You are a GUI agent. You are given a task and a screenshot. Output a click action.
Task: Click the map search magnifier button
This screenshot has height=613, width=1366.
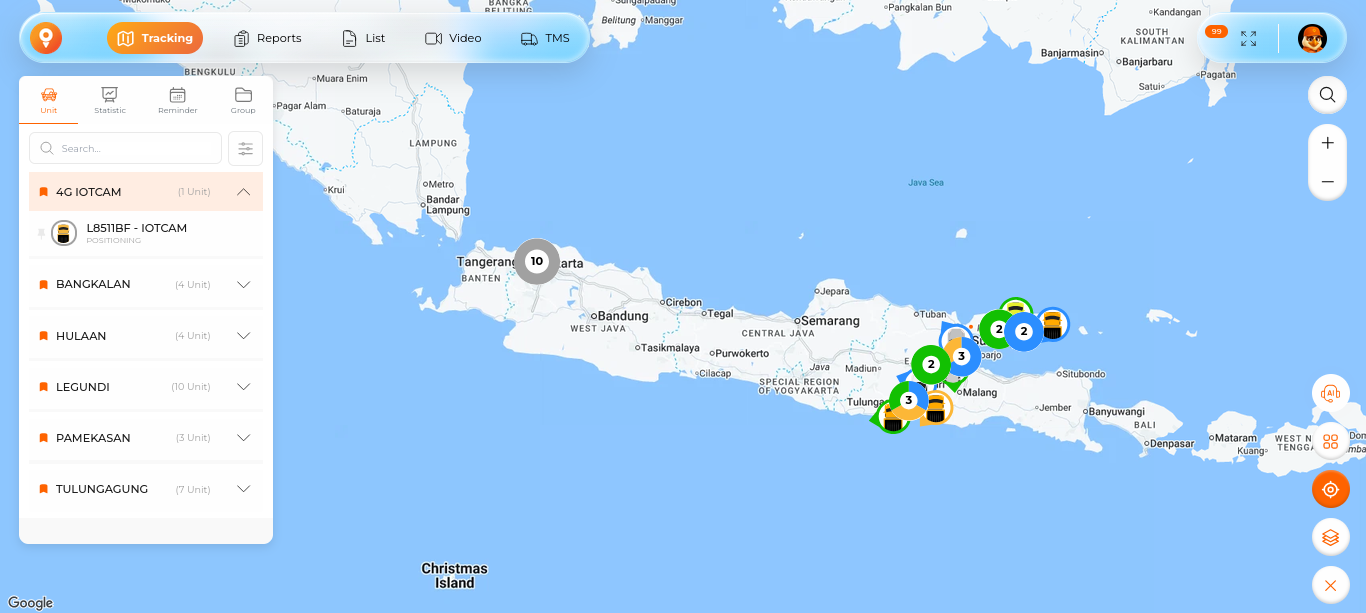1327,95
